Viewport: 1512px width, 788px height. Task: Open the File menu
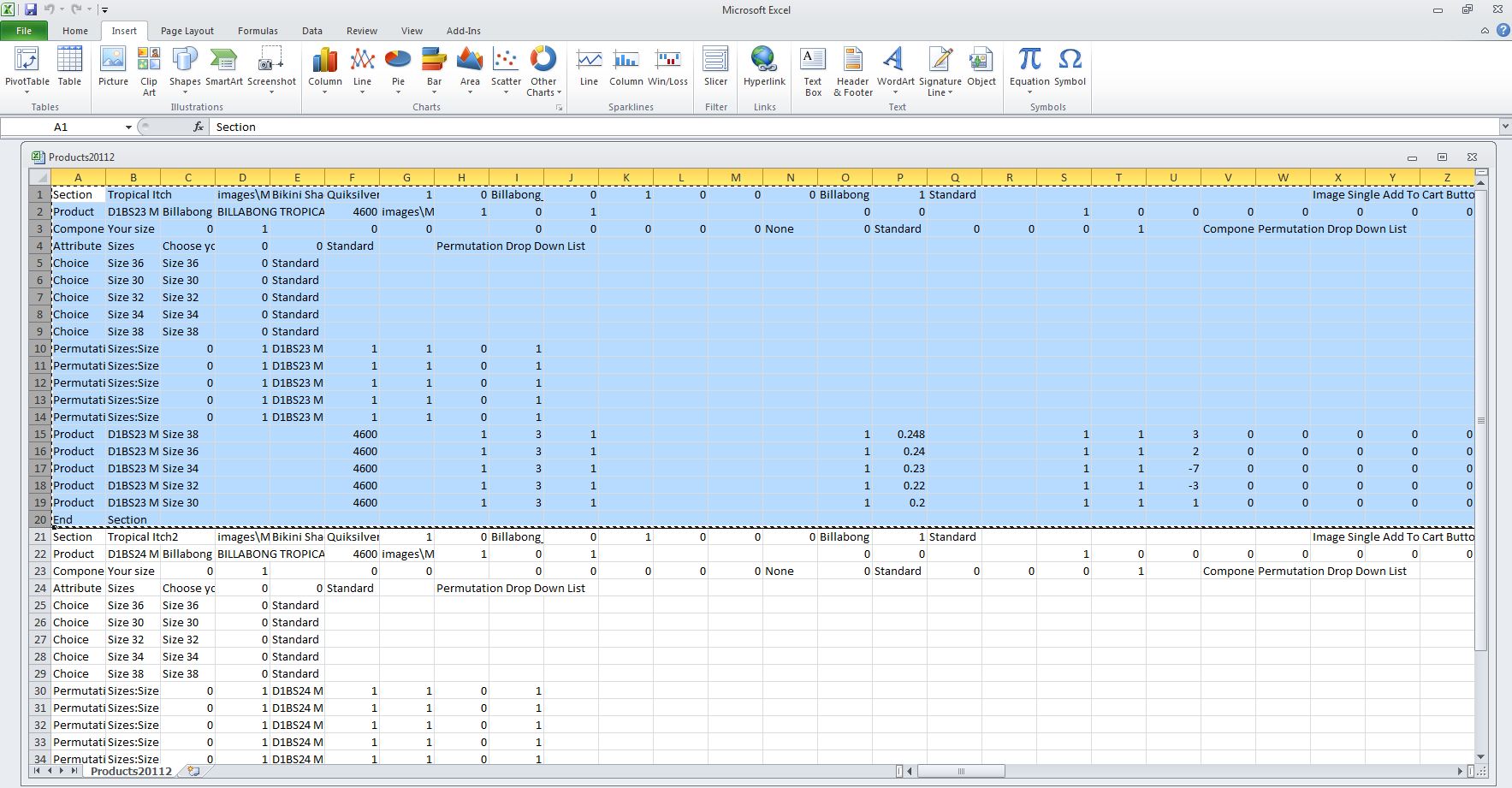click(24, 31)
